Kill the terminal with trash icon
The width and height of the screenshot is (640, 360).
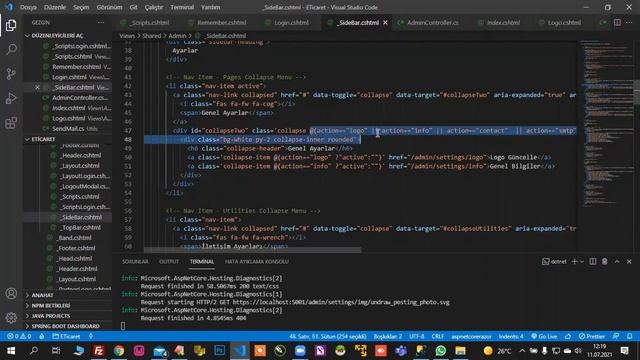point(604,261)
